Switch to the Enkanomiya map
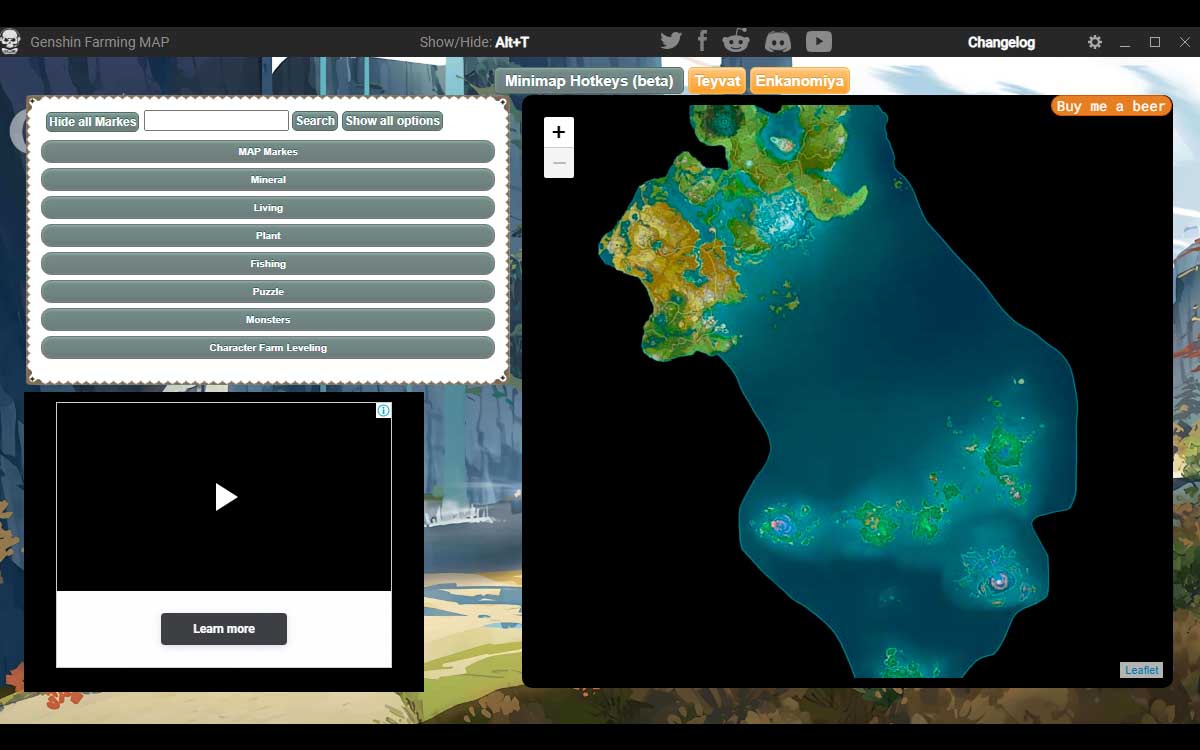 [800, 80]
